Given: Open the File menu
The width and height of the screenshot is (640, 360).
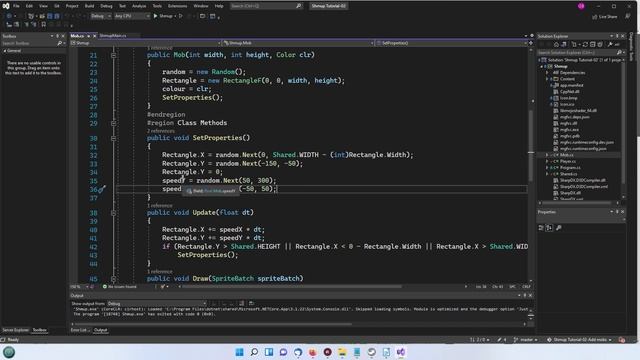Looking at the screenshot, I should tap(16, 6).
